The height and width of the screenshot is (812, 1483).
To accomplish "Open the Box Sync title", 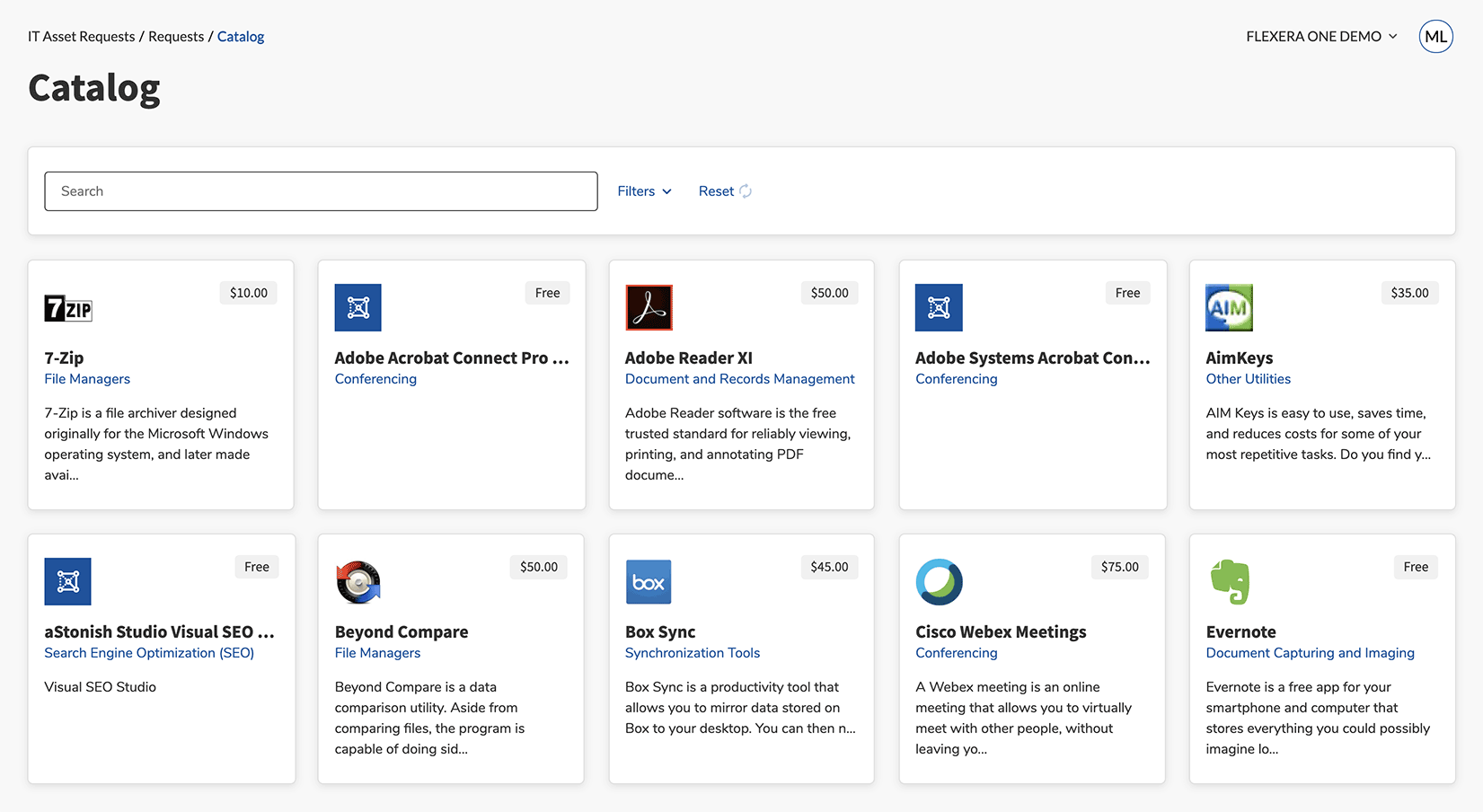I will pos(660,631).
